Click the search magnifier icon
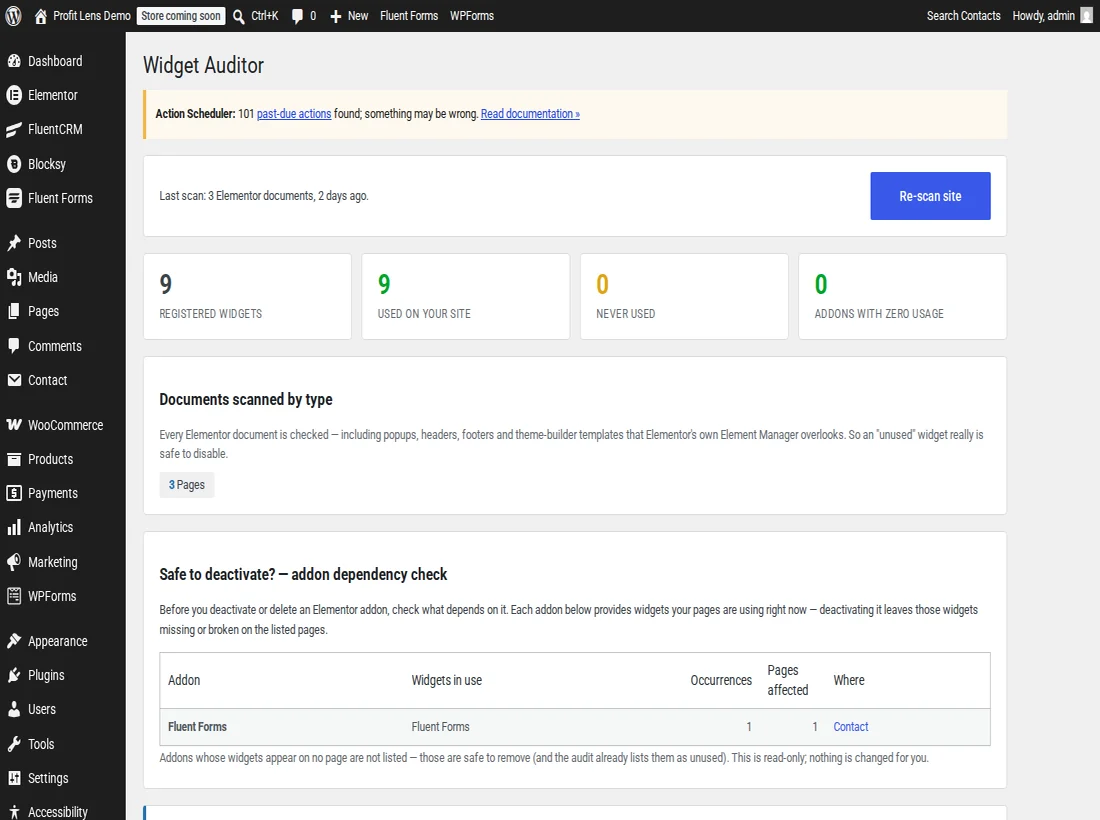Viewport: 1100px width, 820px height. [x=239, y=16]
